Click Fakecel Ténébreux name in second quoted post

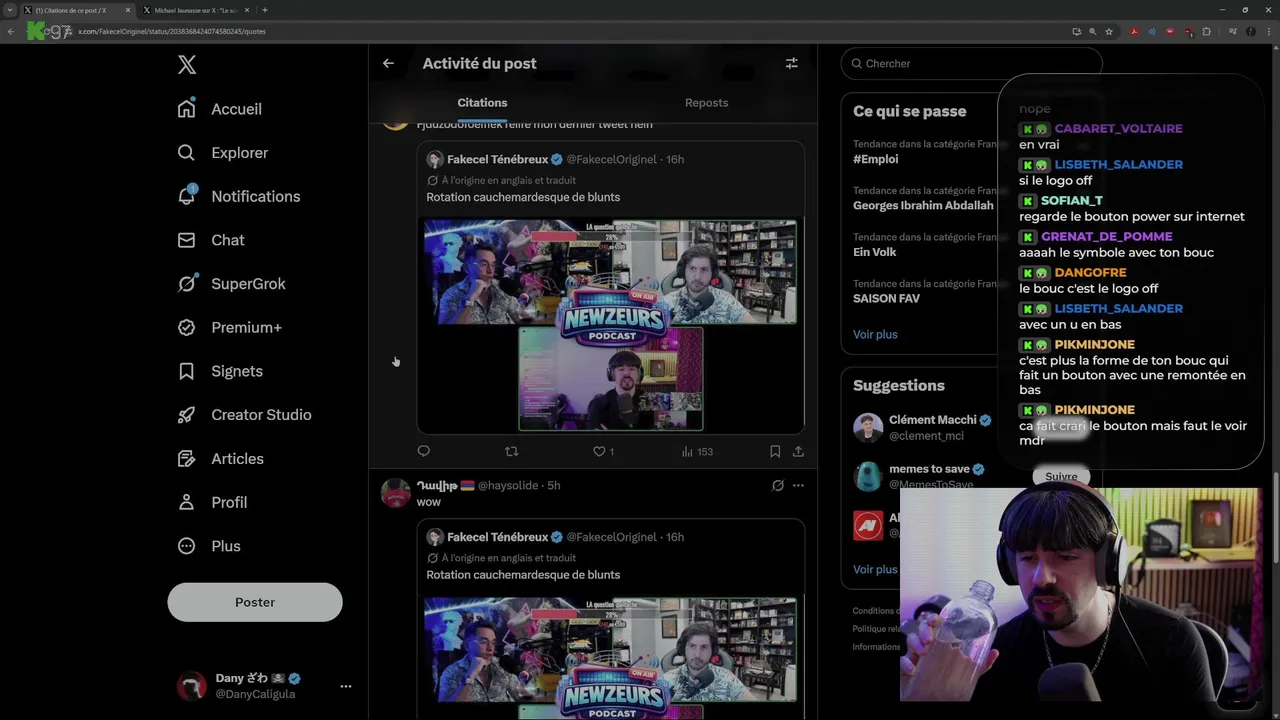[x=497, y=537]
